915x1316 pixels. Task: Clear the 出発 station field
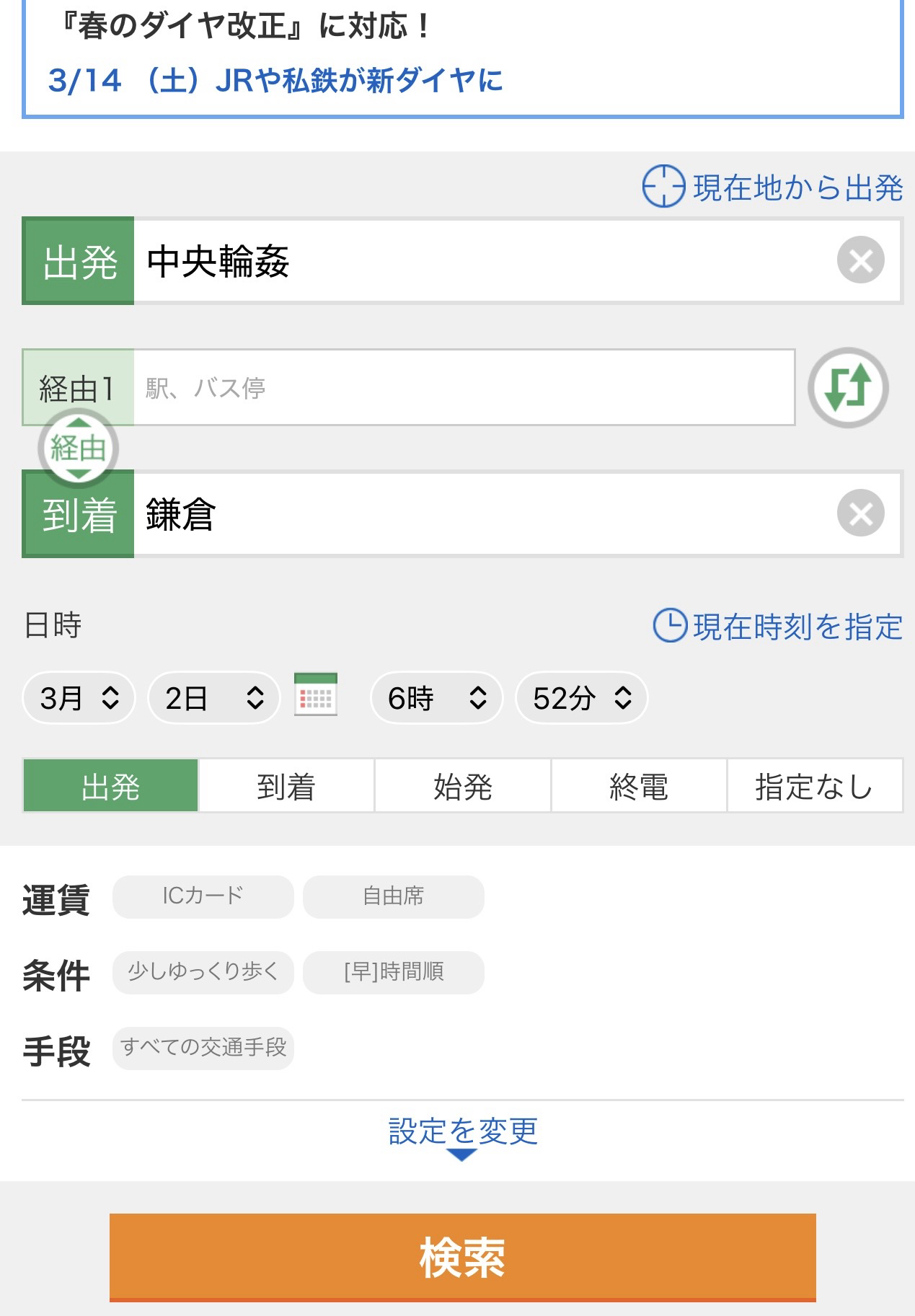coord(860,260)
